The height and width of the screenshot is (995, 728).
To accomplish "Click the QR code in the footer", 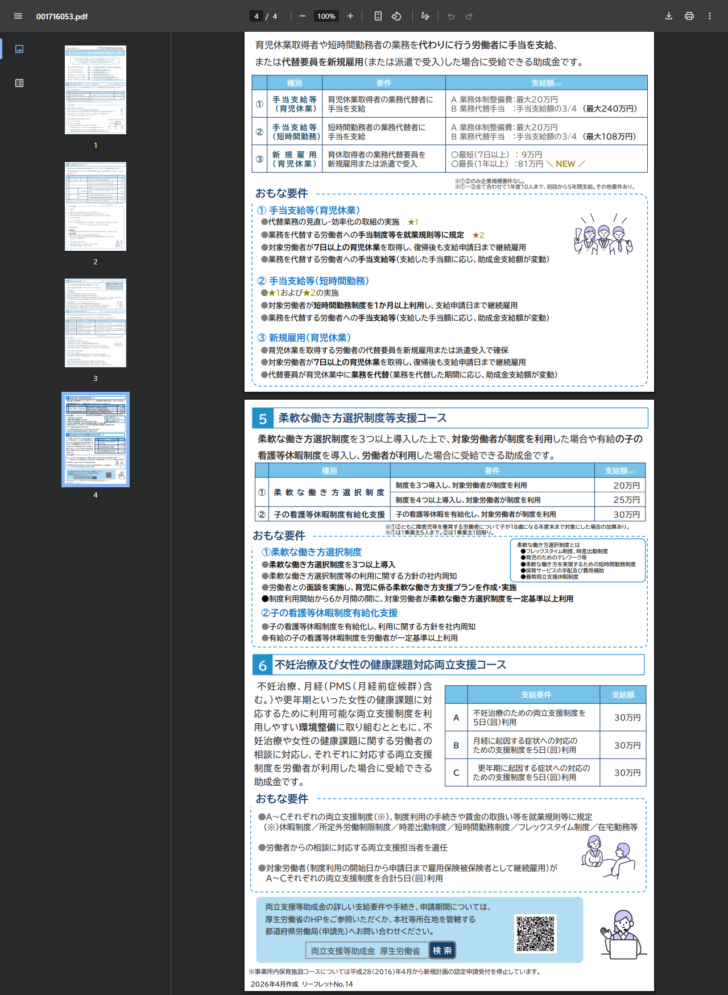I will tap(535, 933).
